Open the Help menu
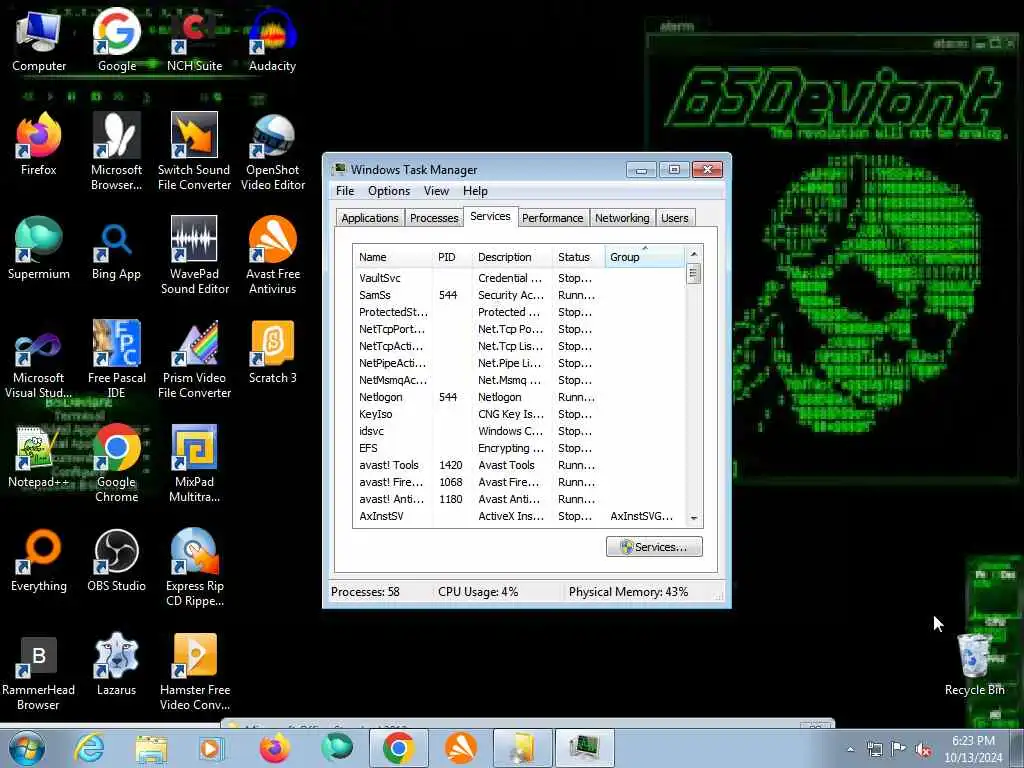Screen dimensions: 1024x768 pyautogui.click(x=475, y=191)
